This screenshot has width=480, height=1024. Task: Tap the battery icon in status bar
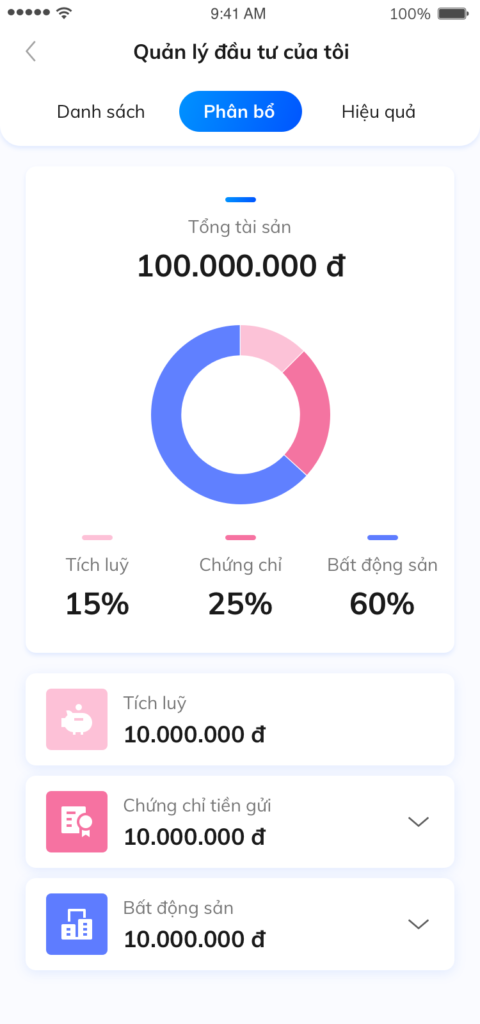click(x=453, y=14)
